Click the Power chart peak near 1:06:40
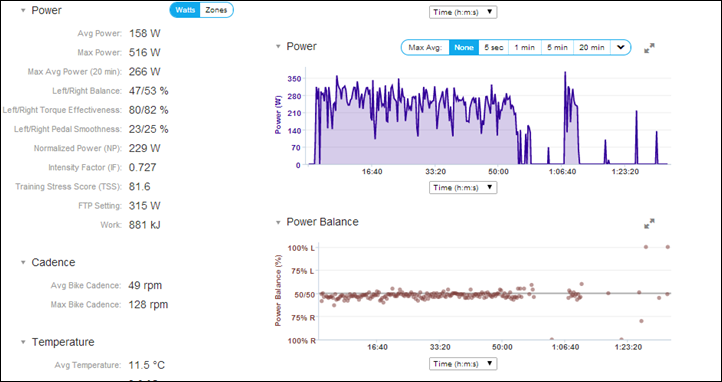Viewport: 722px width, 382px height. click(x=565, y=73)
